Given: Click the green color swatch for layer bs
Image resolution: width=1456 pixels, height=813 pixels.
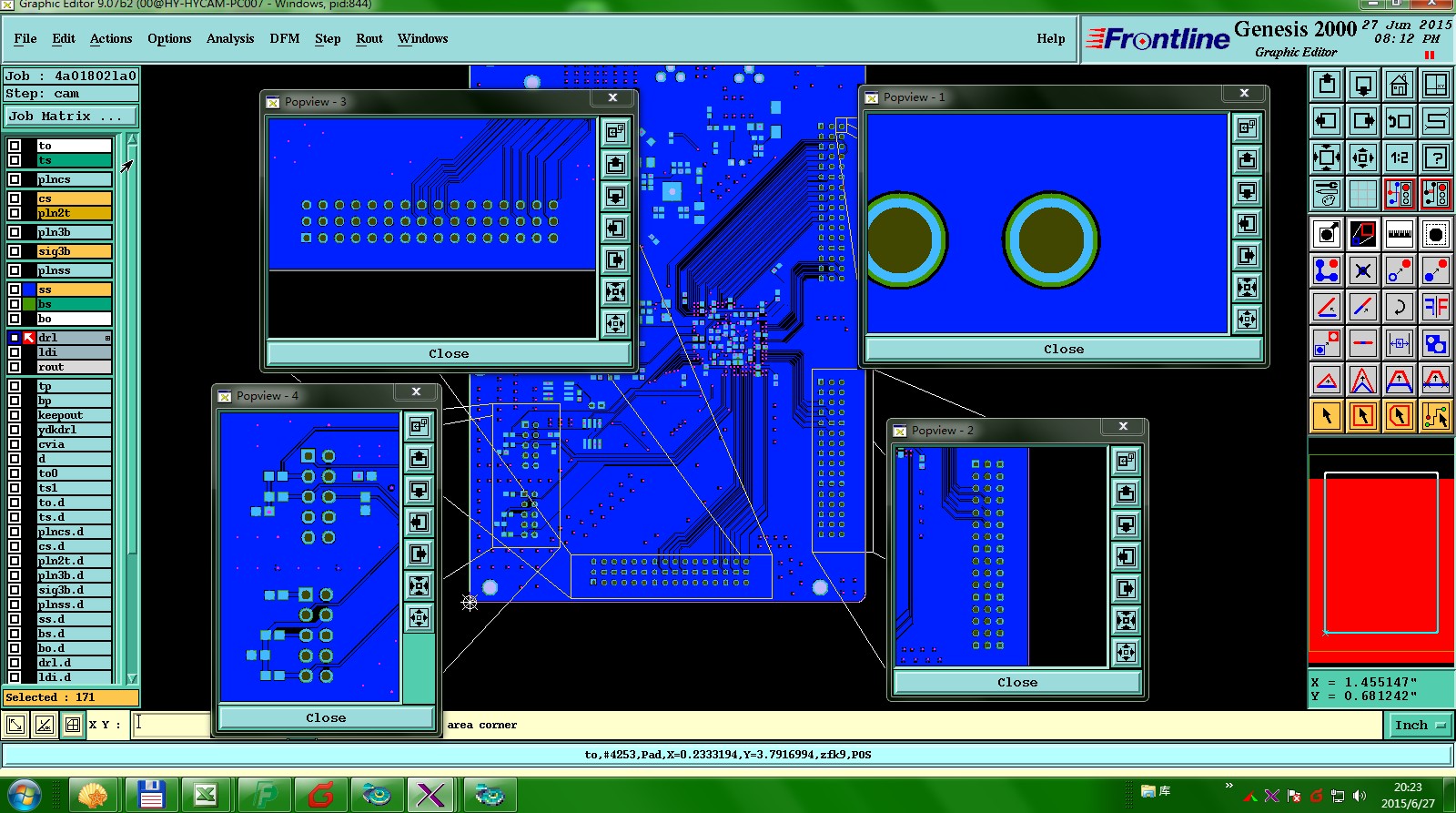Looking at the screenshot, I should (x=29, y=304).
